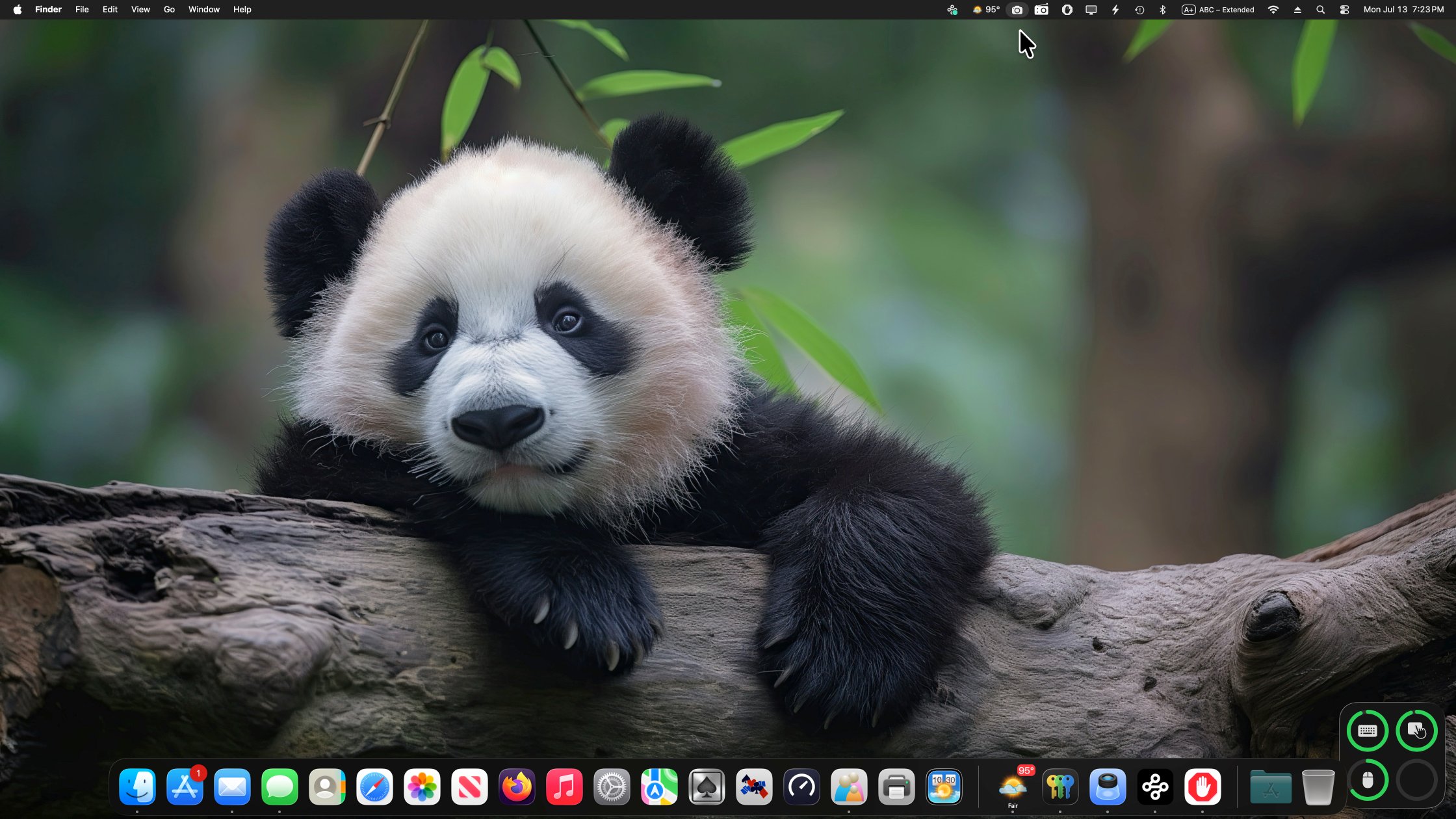Click the crossed red-blue arrows Dock app
The height and width of the screenshot is (819, 1456).
(754, 787)
